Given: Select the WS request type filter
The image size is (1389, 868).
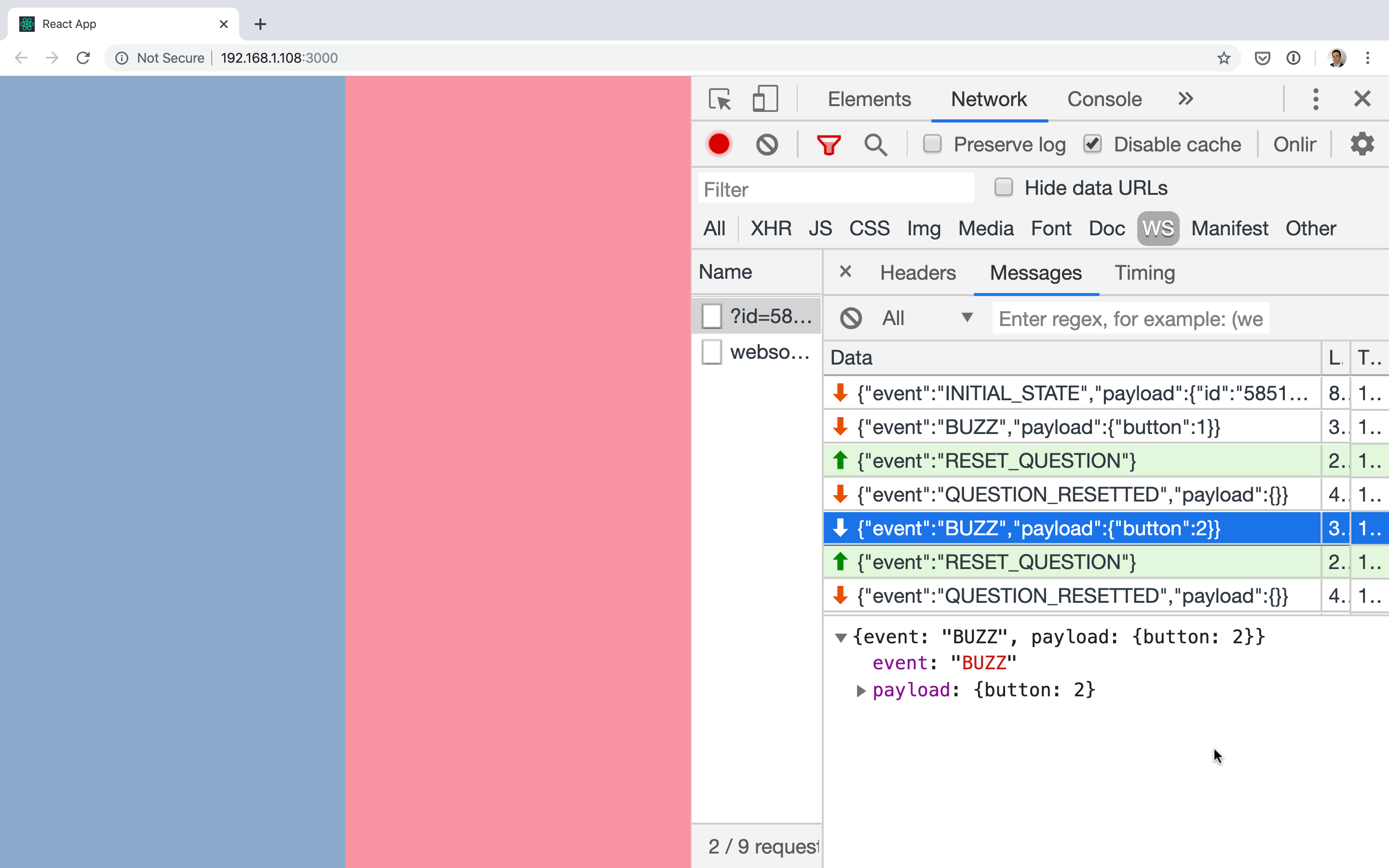Looking at the screenshot, I should point(1157,228).
